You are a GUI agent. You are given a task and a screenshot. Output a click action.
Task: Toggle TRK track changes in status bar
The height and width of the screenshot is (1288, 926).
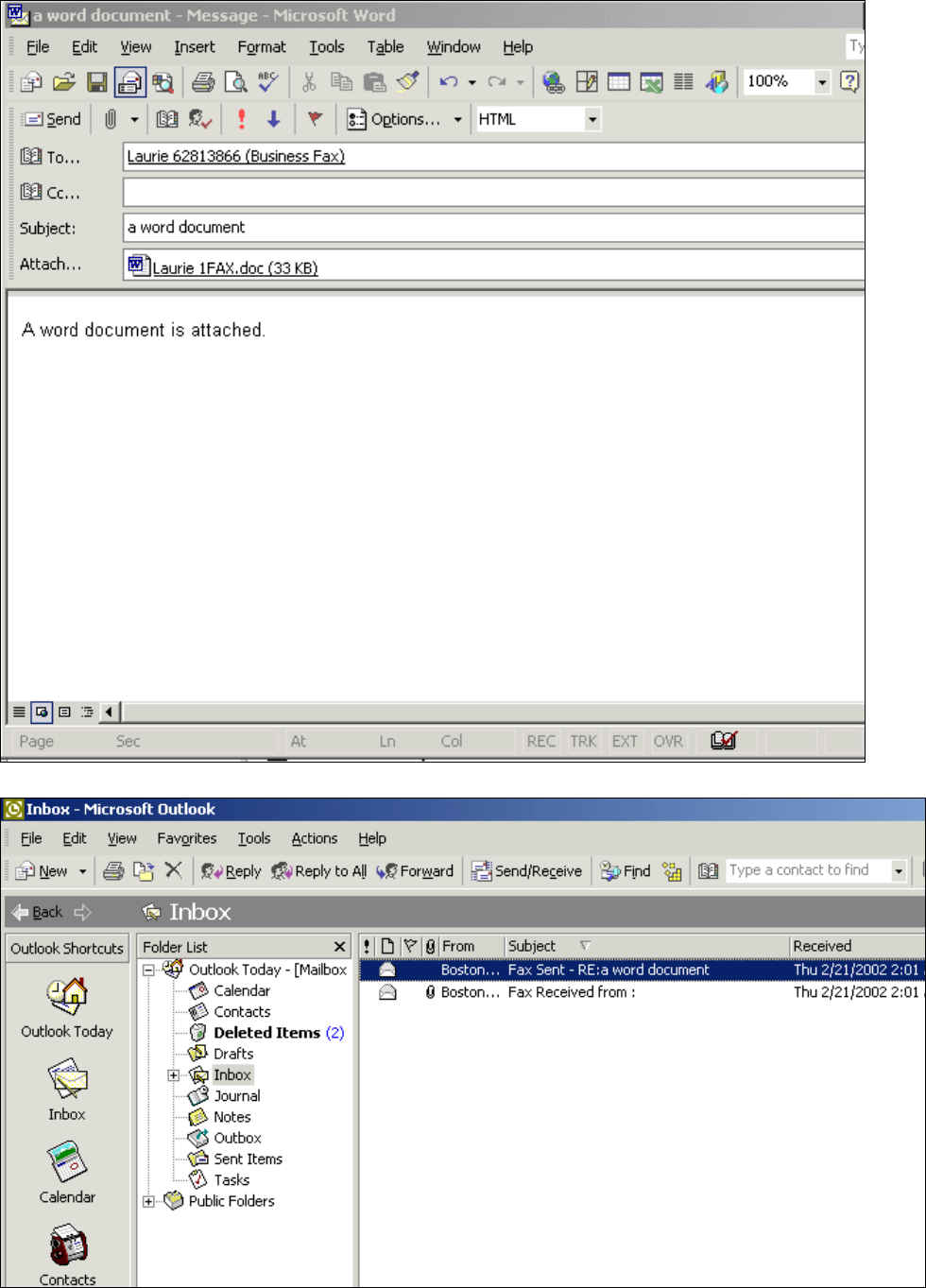[x=583, y=742]
